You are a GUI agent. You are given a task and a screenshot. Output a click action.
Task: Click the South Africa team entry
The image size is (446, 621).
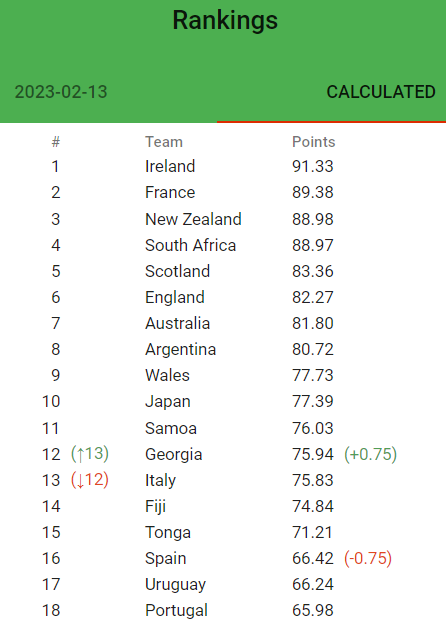(191, 245)
